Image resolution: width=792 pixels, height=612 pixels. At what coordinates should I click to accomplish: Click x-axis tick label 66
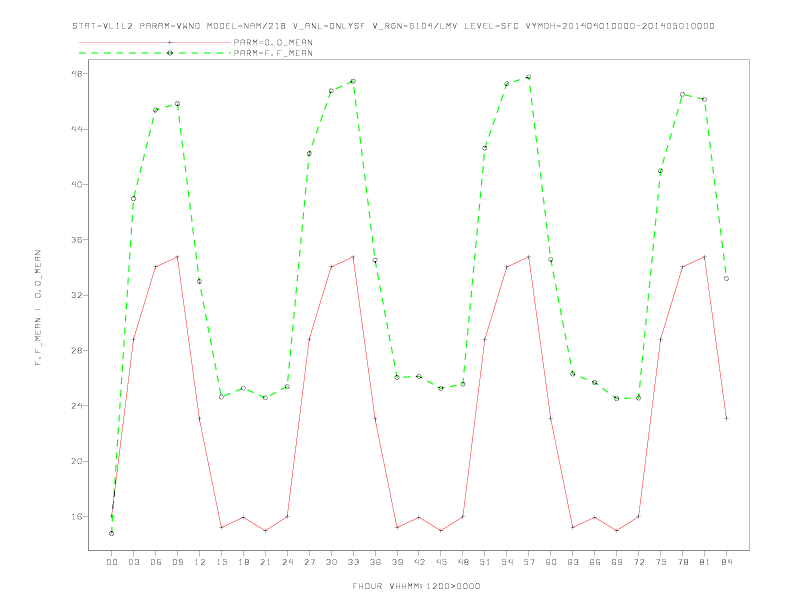(x=595, y=562)
